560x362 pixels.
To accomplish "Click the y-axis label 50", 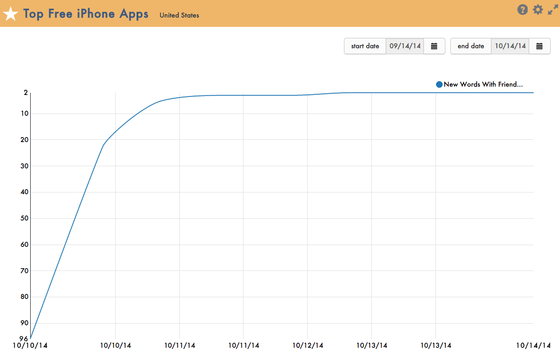I will pos(24,218).
